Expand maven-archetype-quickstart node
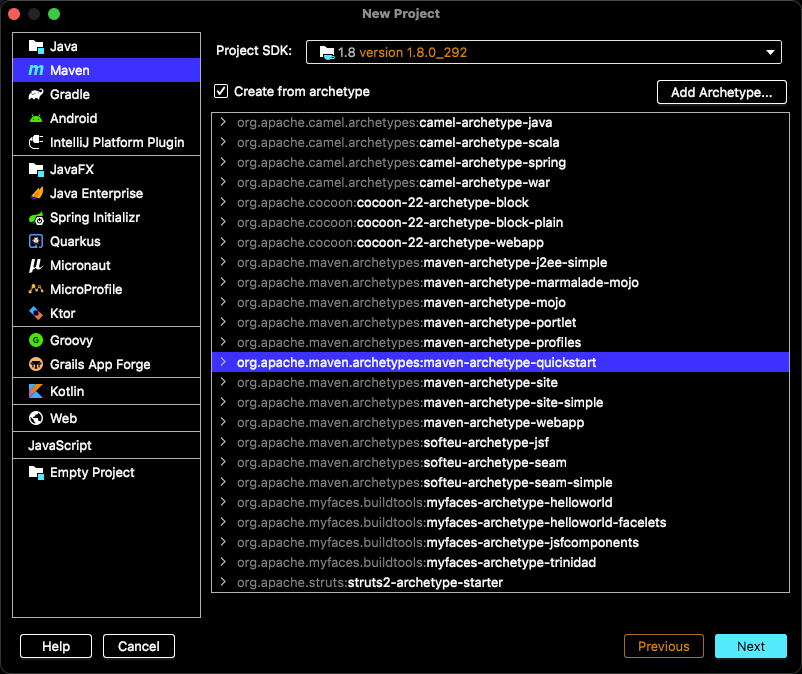This screenshot has width=802, height=674. click(223, 362)
